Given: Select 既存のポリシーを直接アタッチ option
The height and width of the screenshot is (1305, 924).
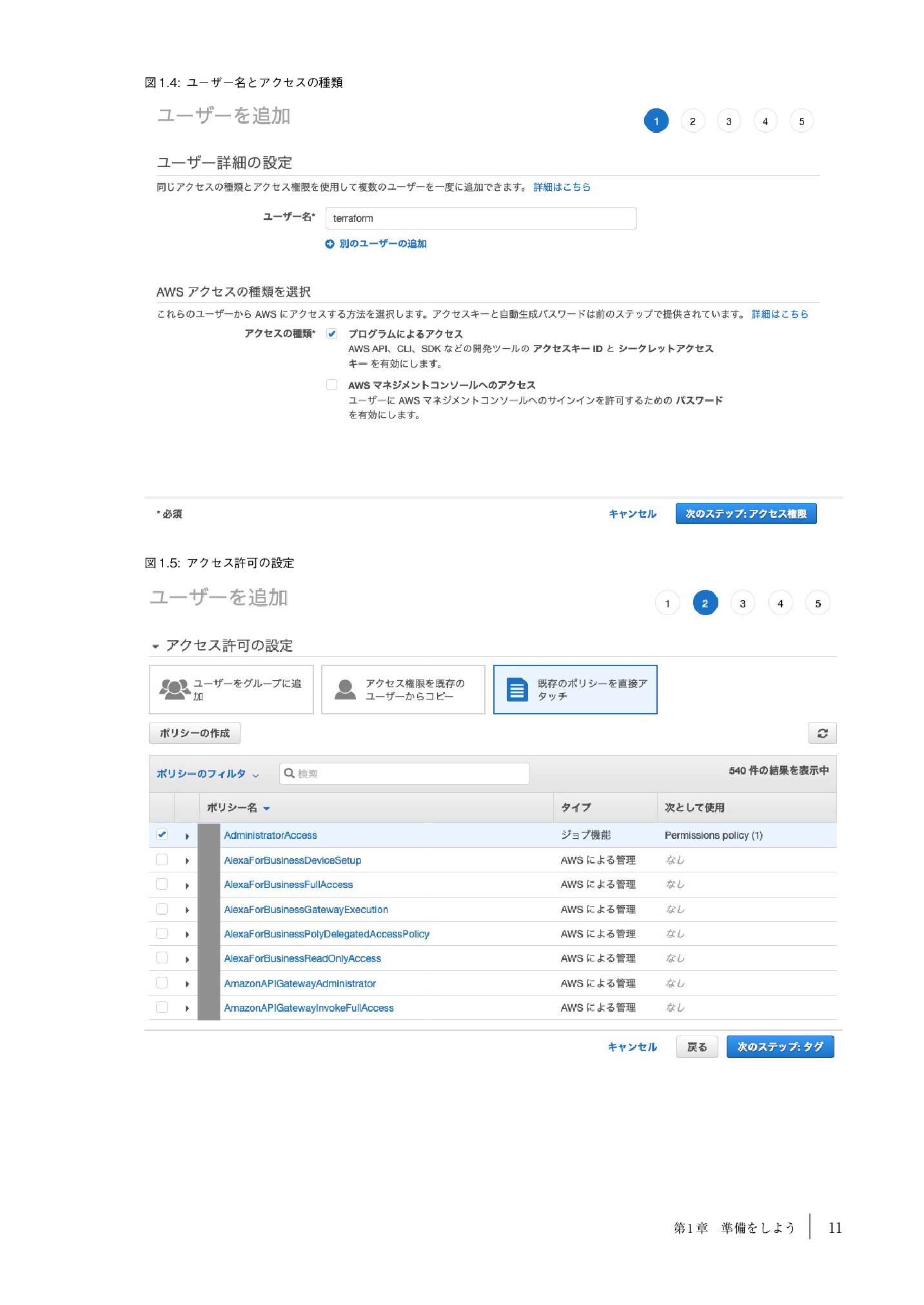Looking at the screenshot, I should [x=575, y=689].
